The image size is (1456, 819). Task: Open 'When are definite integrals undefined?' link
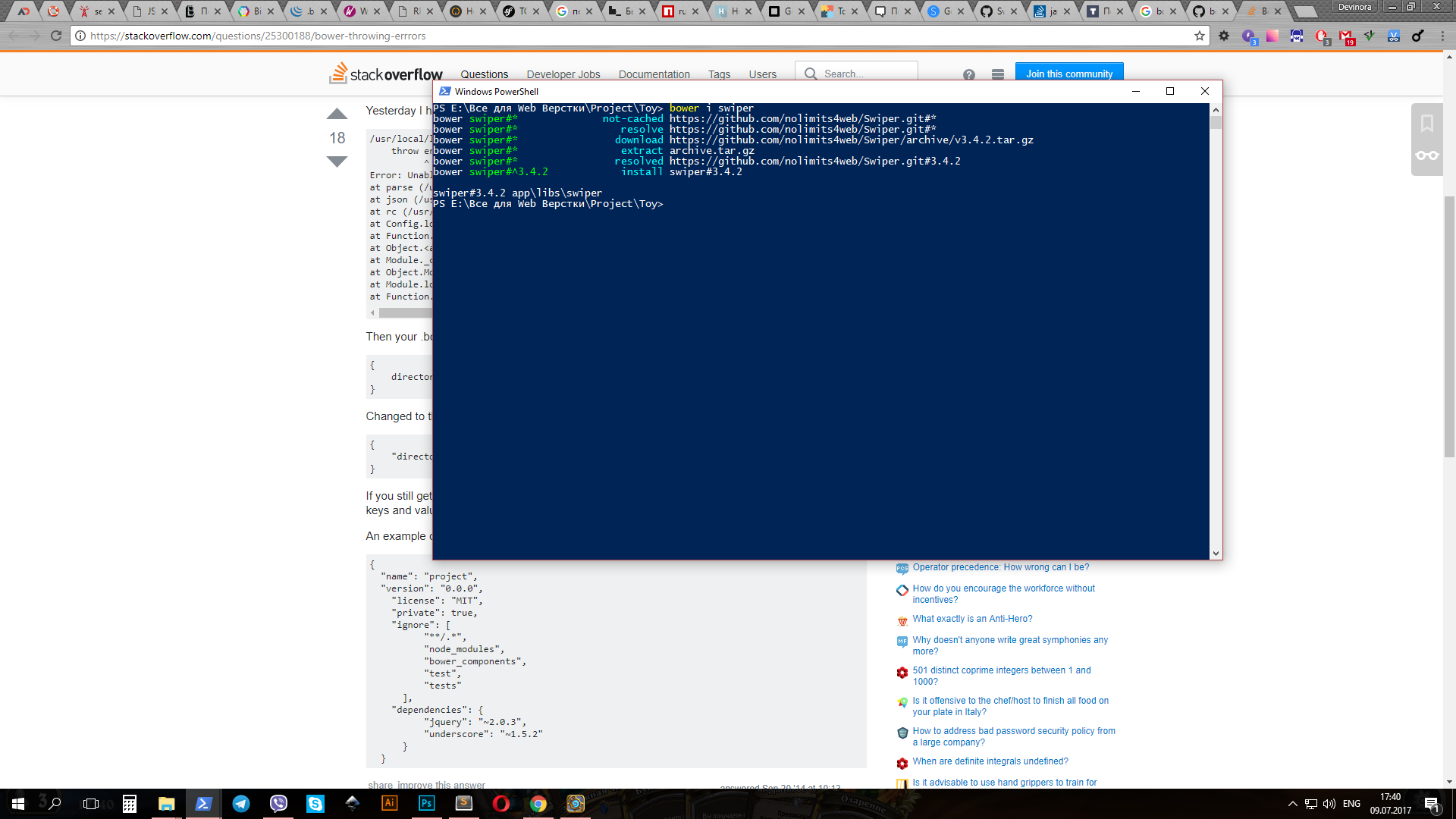pos(990,761)
